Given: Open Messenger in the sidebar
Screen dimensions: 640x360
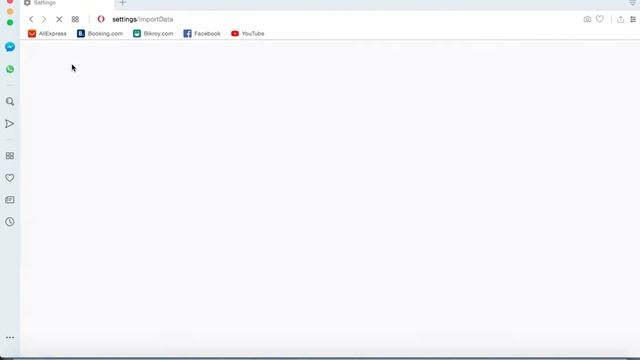Looking at the screenshot, I should pyautogui.click(x=10, y=47).
